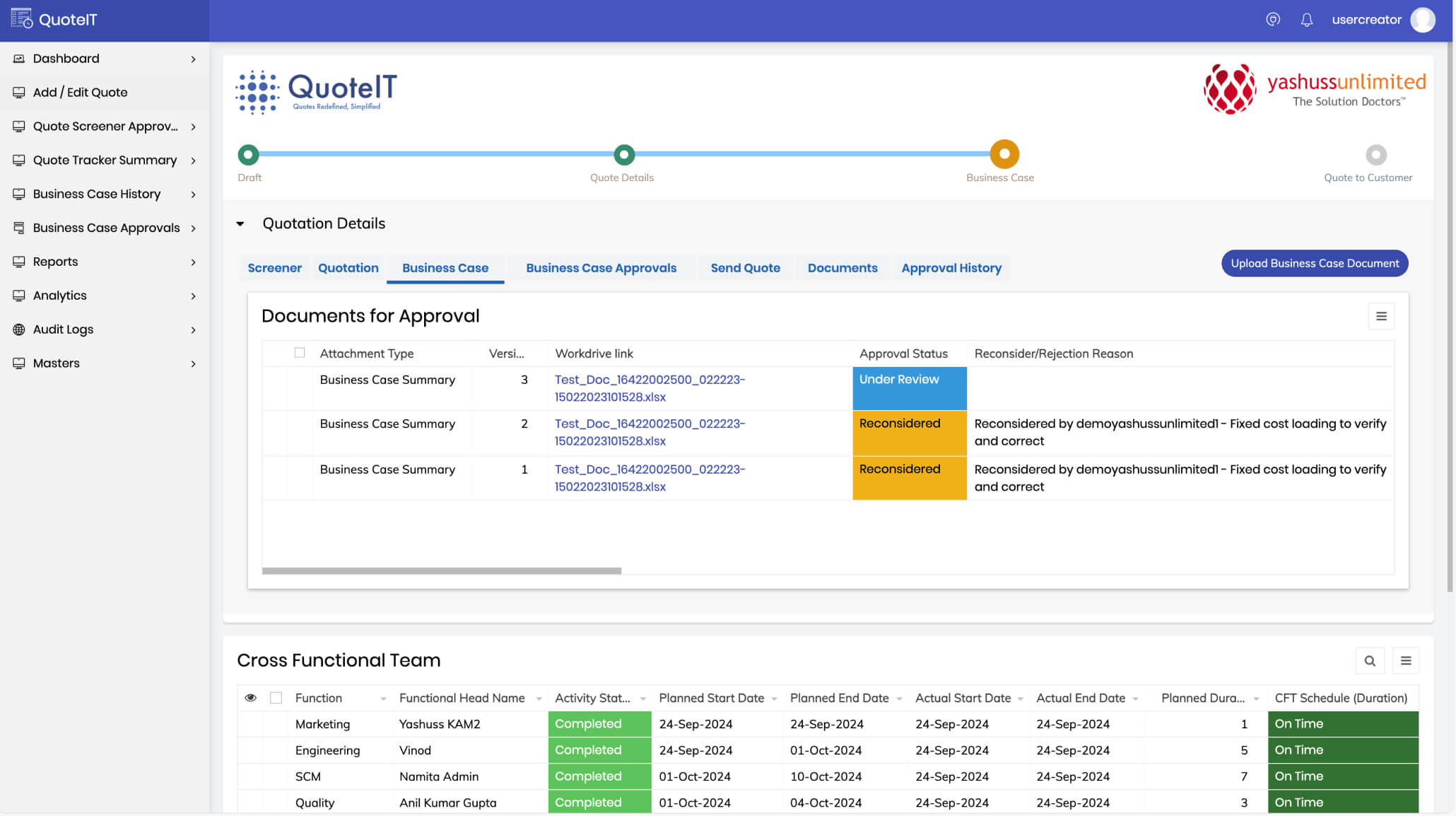This screenshot has height=816, width=1456.
Task: Click Cross Functional Team search icon
Action: 1370,660
